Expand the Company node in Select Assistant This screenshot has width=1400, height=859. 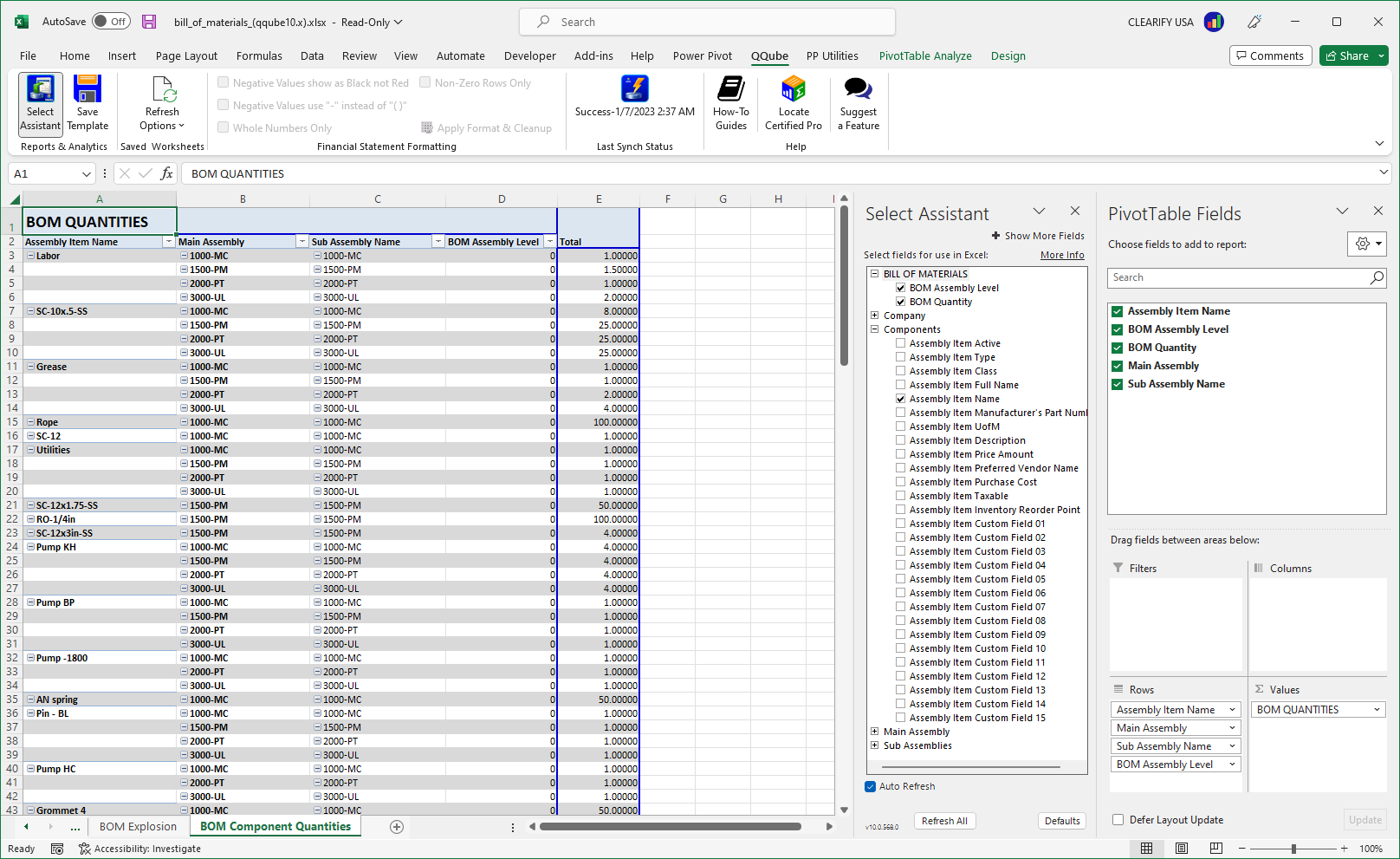(874, 315)
